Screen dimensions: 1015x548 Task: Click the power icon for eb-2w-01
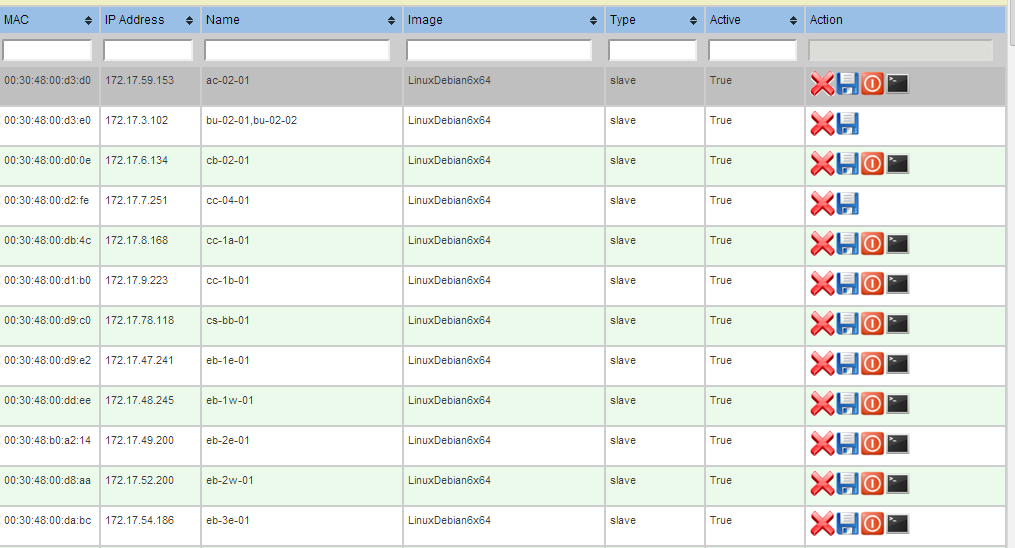click(x=873, y=484)
